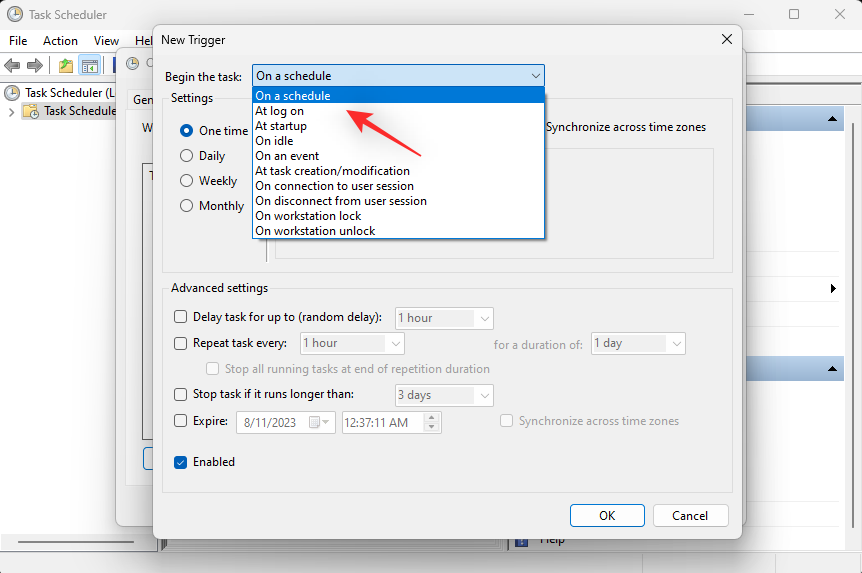Click the Task Scheduler Library folder icon
Screen dimensions: 862x573
(x=31, y=112)
